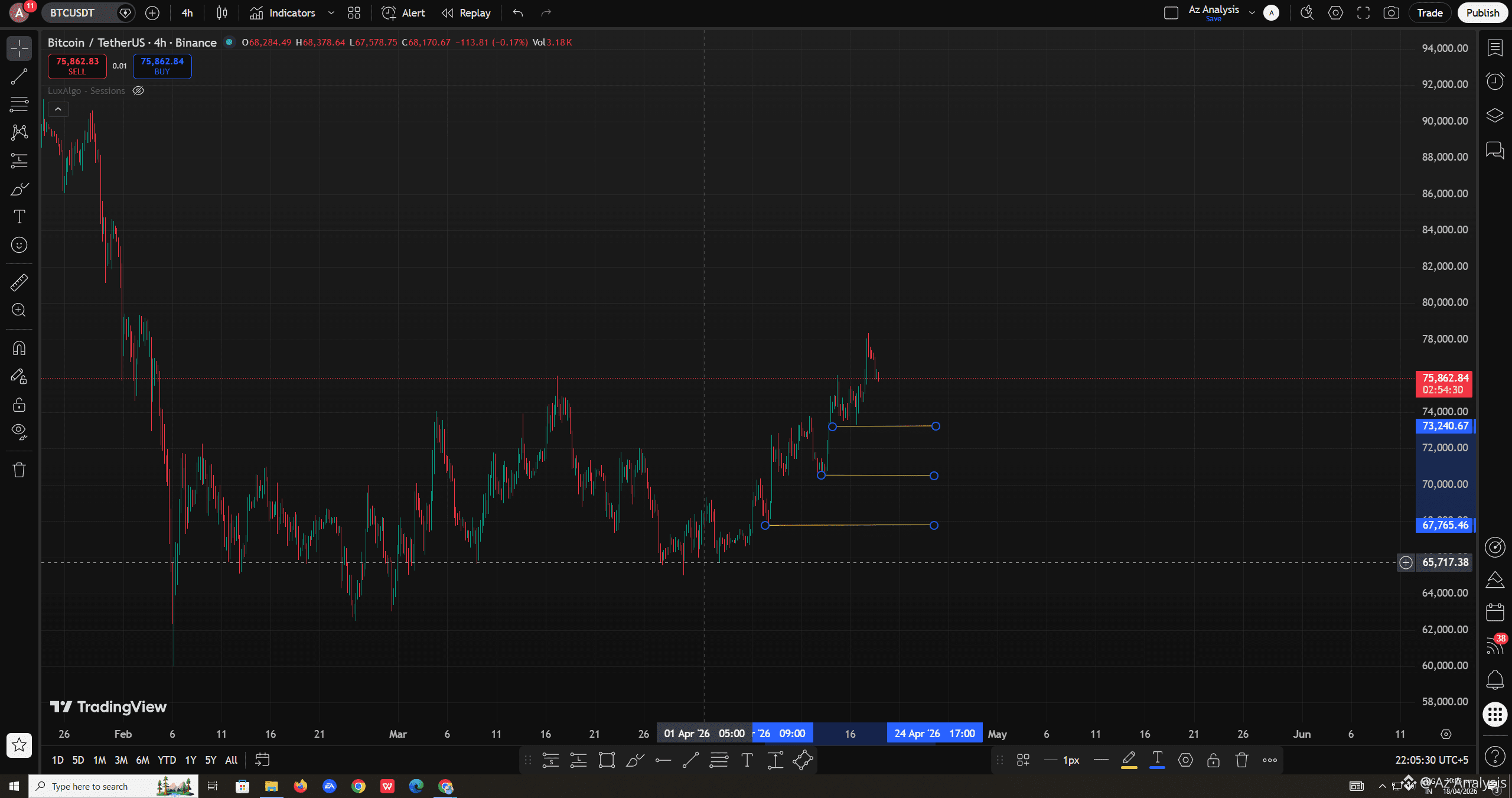Open the alerts panel in right sidebar

point(1495,82)
